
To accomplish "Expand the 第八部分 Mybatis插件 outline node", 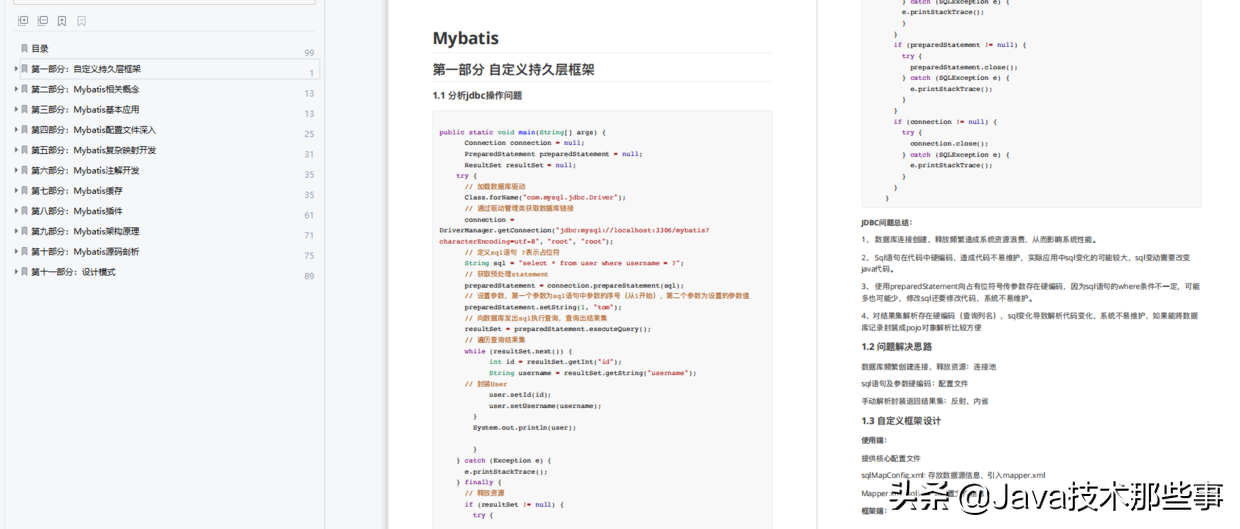I will 16,211.
